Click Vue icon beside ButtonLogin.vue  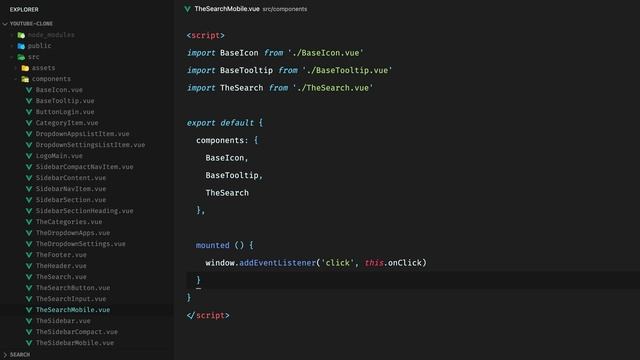tap(29, 112)
